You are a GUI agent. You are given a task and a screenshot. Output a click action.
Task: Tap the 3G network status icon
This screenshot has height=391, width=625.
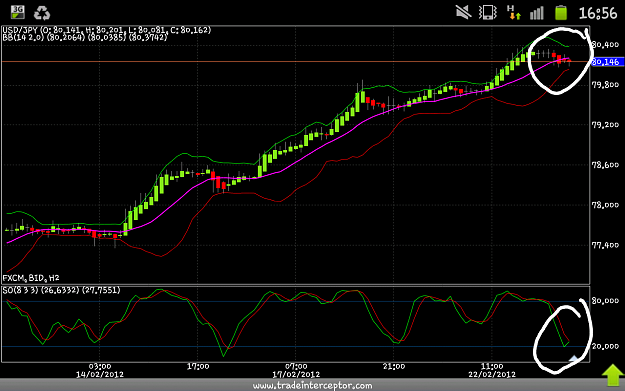(x=18, y=12)
